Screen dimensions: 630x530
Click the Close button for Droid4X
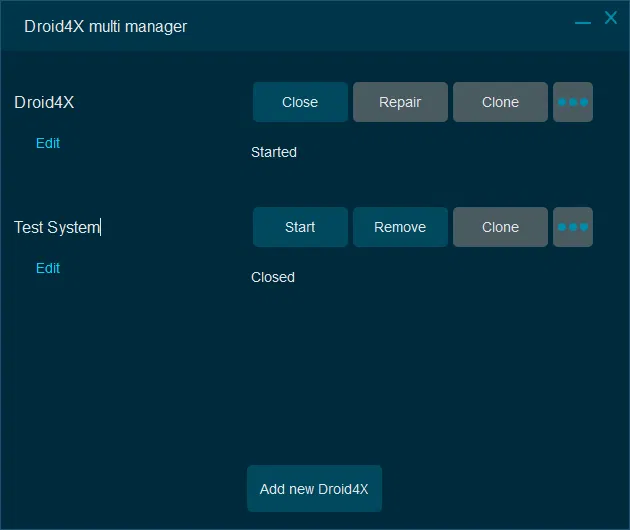(300, 102)
